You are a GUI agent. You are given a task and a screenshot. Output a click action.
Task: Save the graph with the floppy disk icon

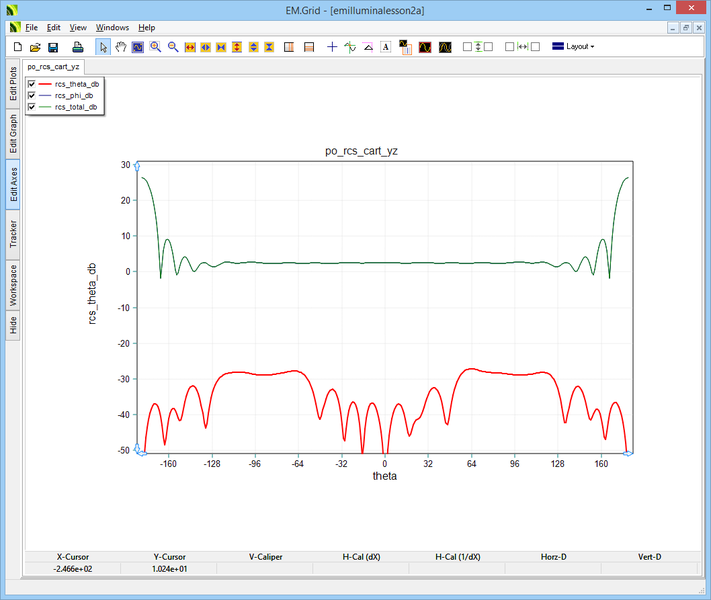(x=53, y=47)
